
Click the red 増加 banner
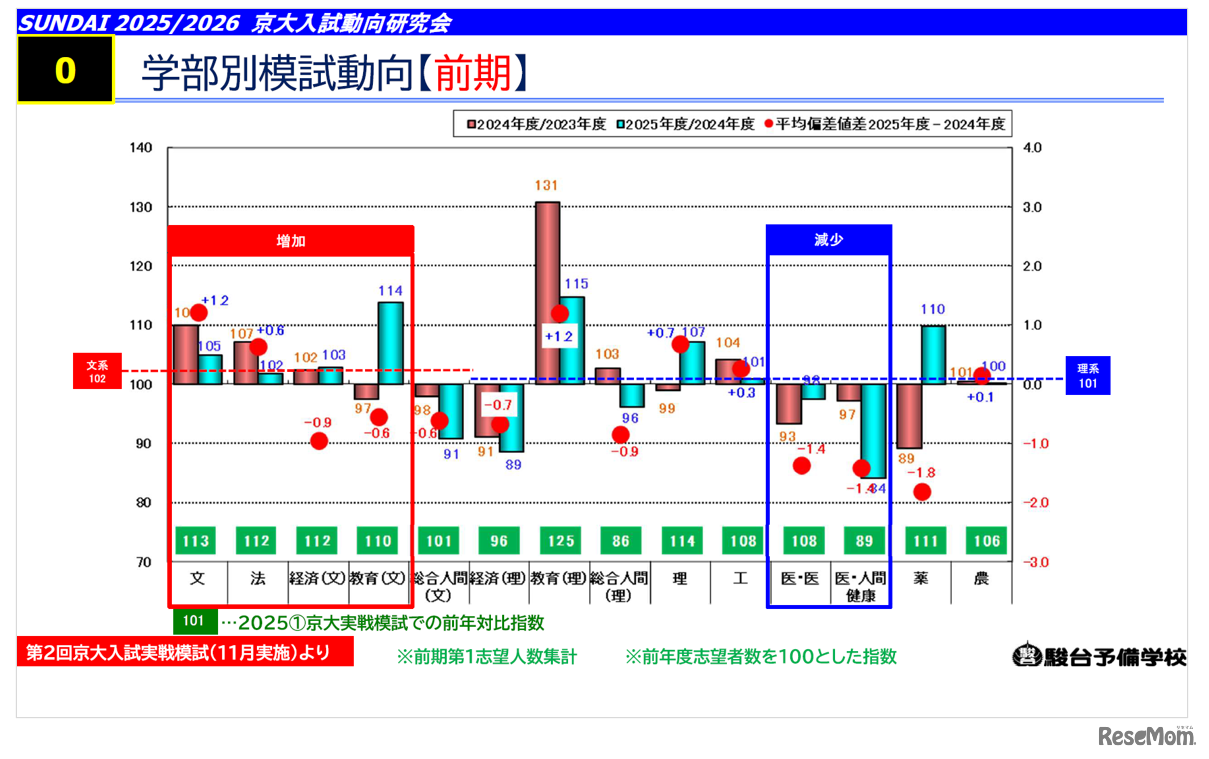coord(289,240)
